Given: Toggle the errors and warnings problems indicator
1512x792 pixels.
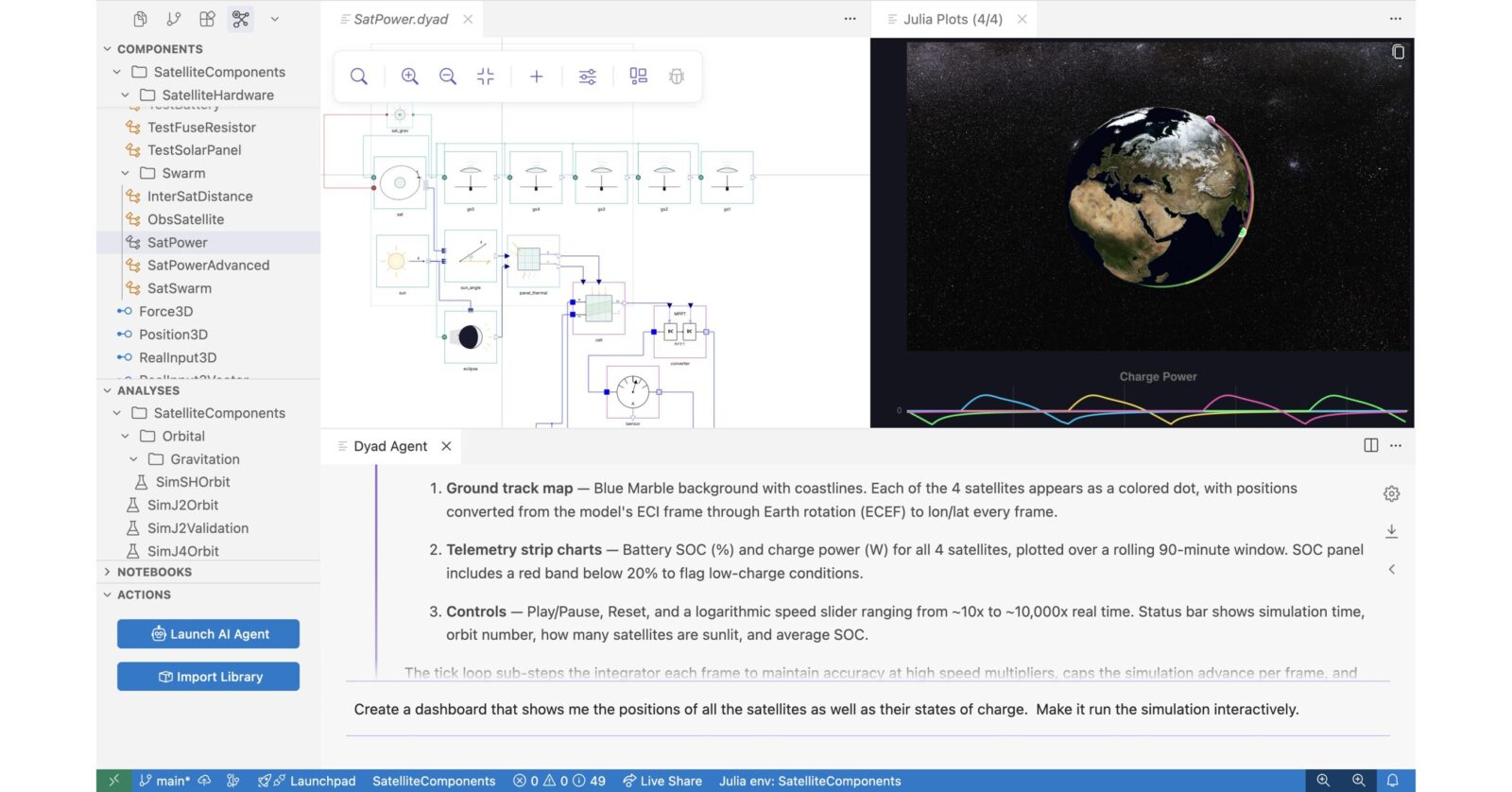Looking at the screenshot, I should click(558, 781).
